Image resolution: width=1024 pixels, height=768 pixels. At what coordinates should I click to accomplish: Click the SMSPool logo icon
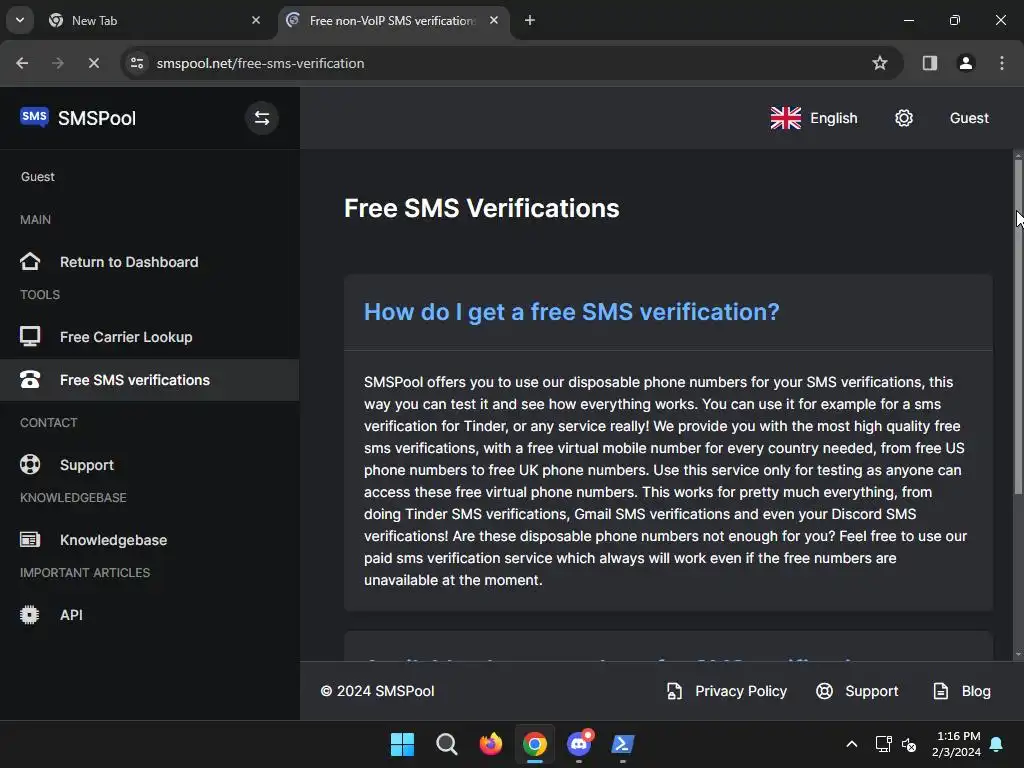[34, 118]
